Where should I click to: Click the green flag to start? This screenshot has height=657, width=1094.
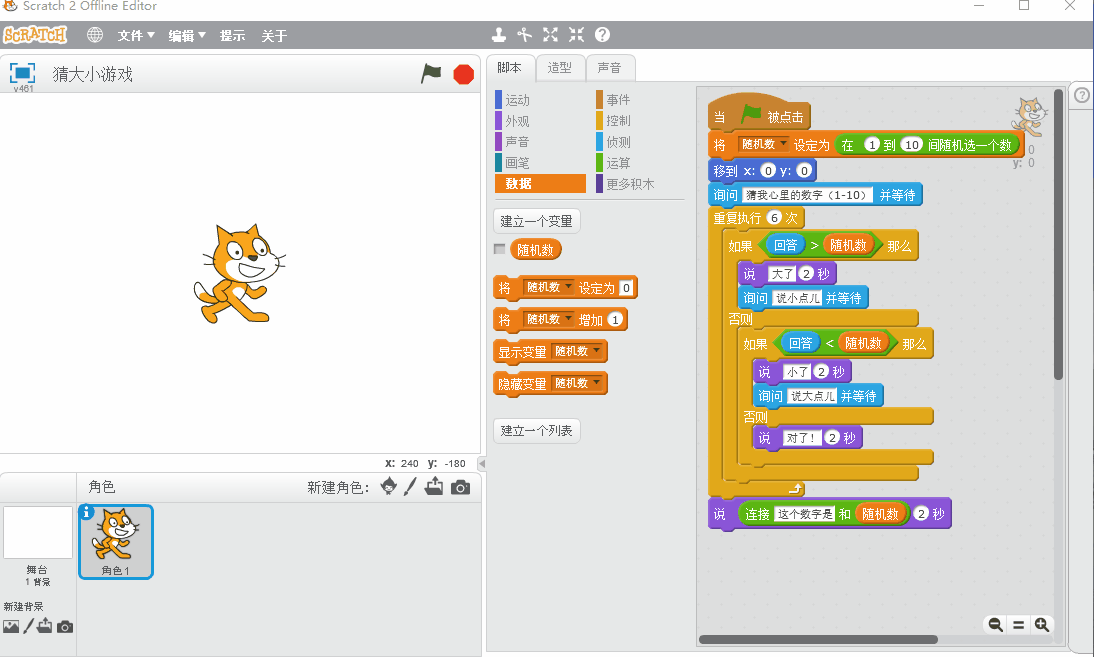click(x=431, y=73)
